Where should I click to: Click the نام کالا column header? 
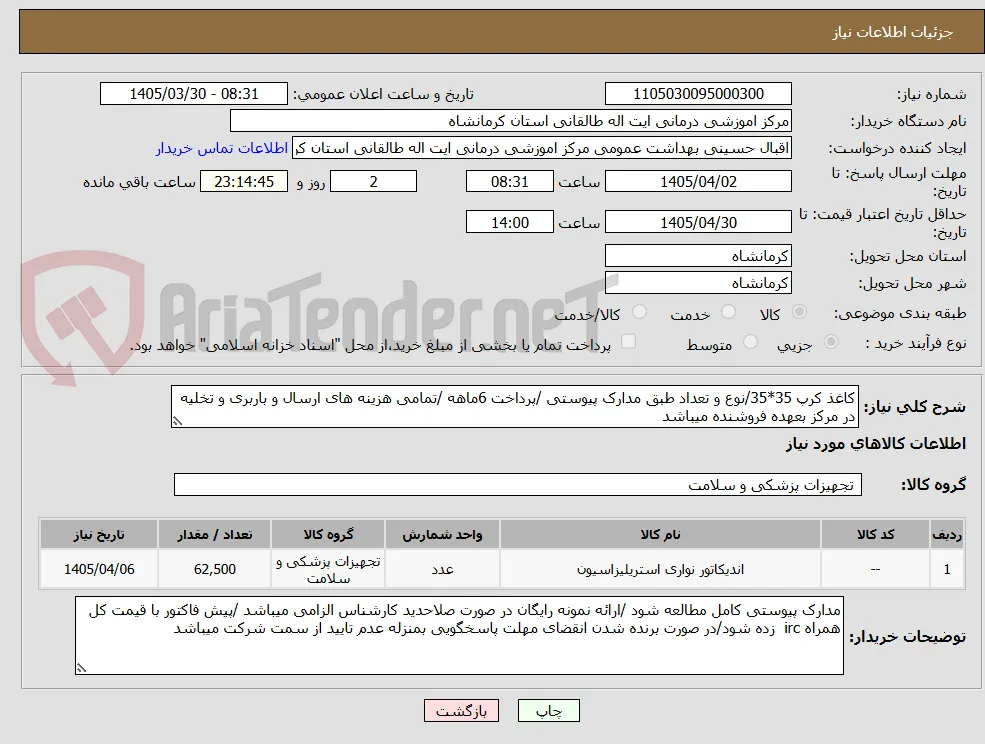click(x=660, y=534)
